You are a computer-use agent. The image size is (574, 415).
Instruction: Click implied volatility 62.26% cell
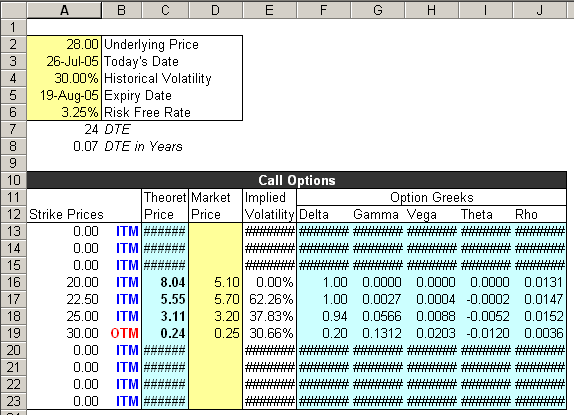[x=269, y=299]
